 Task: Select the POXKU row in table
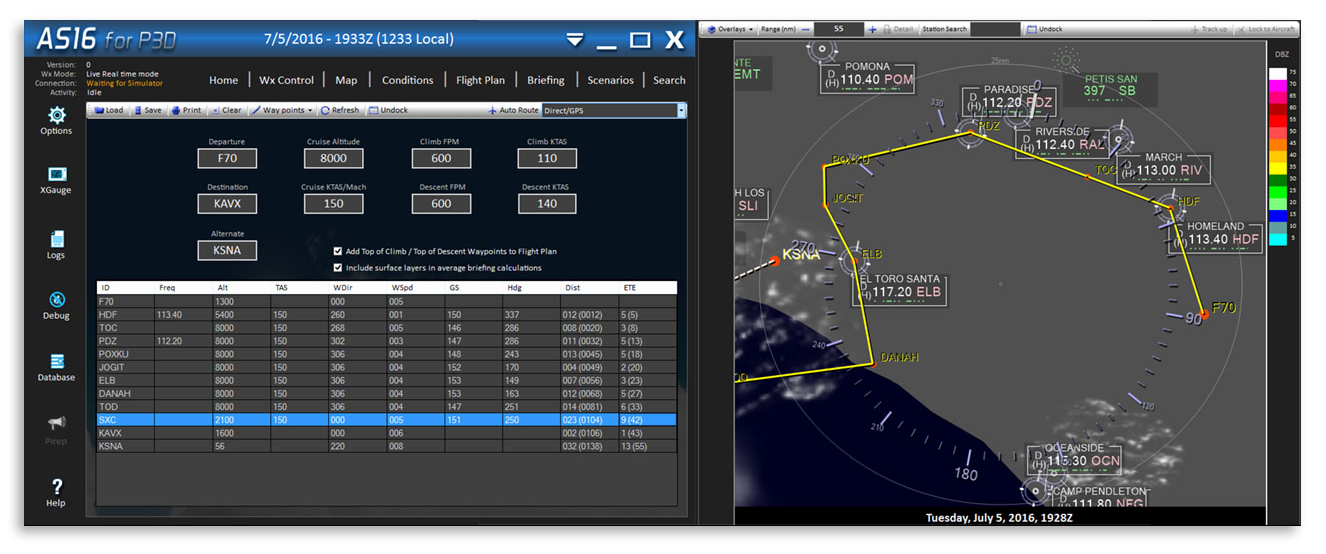click(x=386, y=354)
